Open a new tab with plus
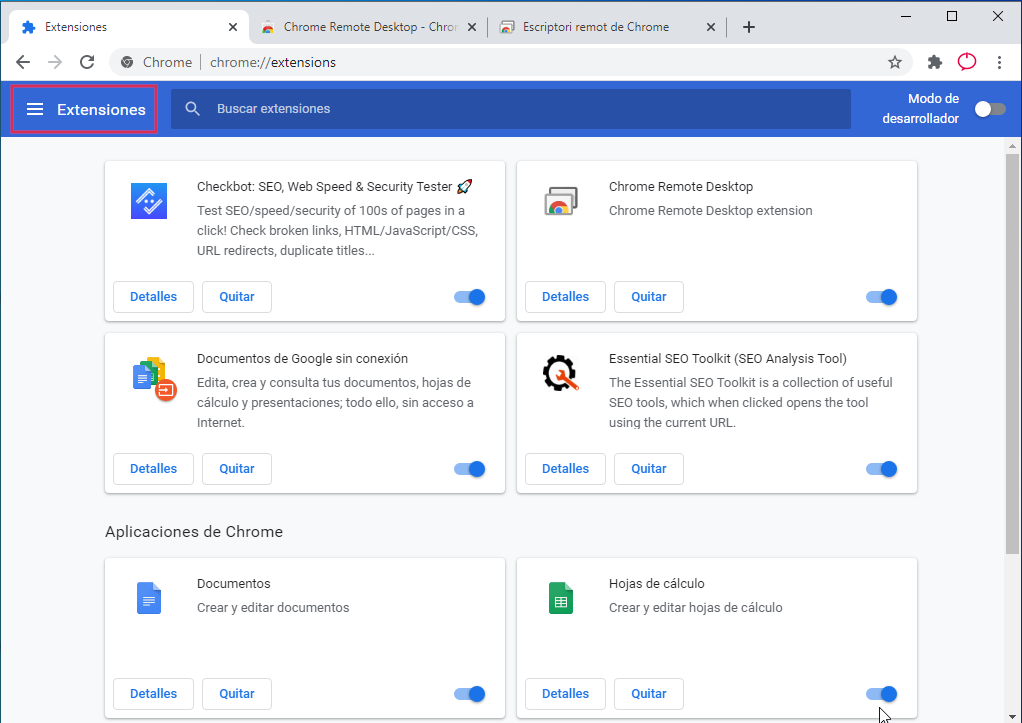The image size is (1022, 723). click(749, 27)
